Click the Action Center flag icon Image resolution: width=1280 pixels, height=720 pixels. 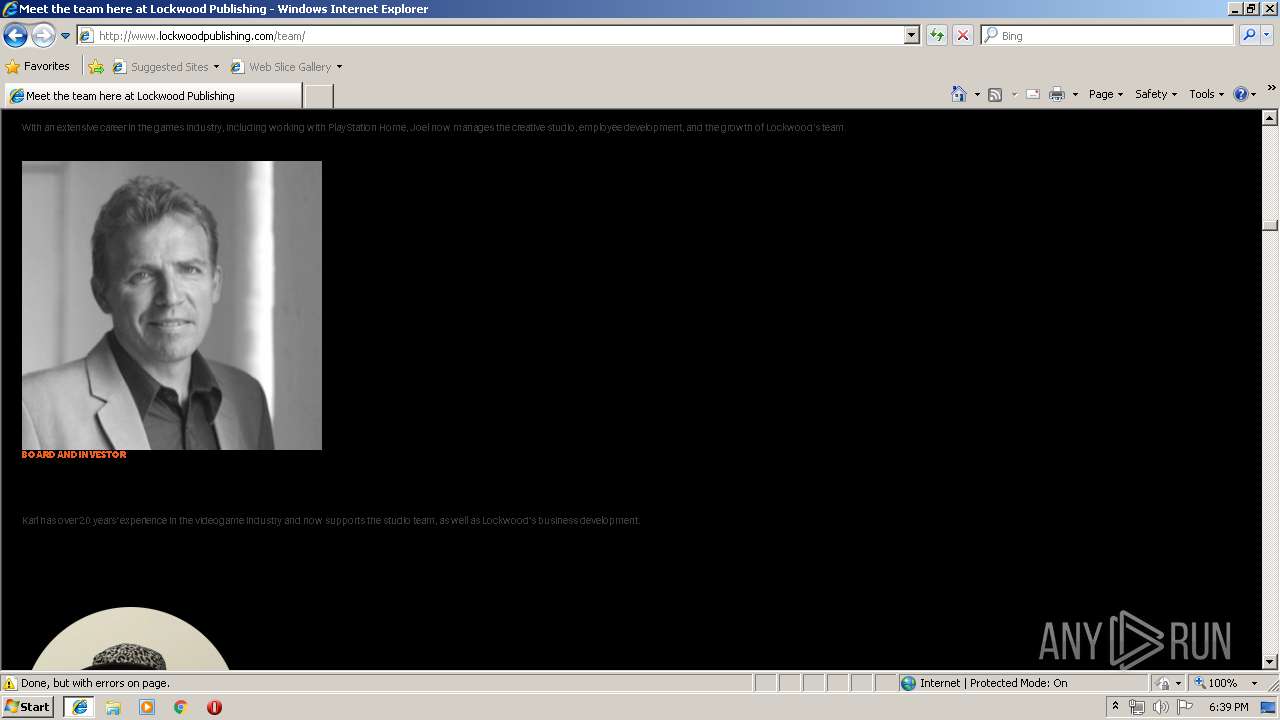click(x=1185, y=707)
